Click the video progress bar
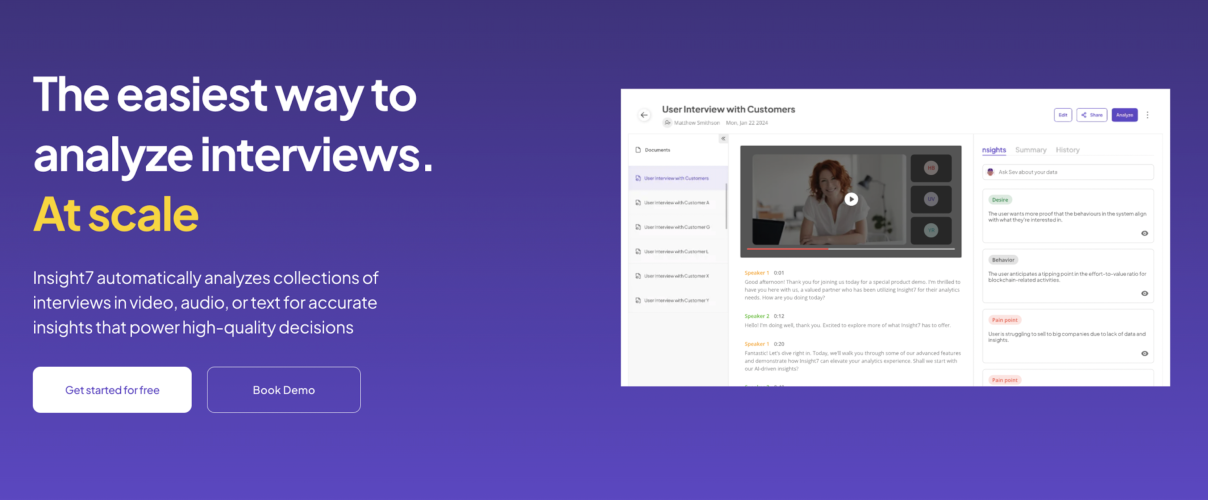Viewport: 1208px width, 500px height. tap(850, 249)
